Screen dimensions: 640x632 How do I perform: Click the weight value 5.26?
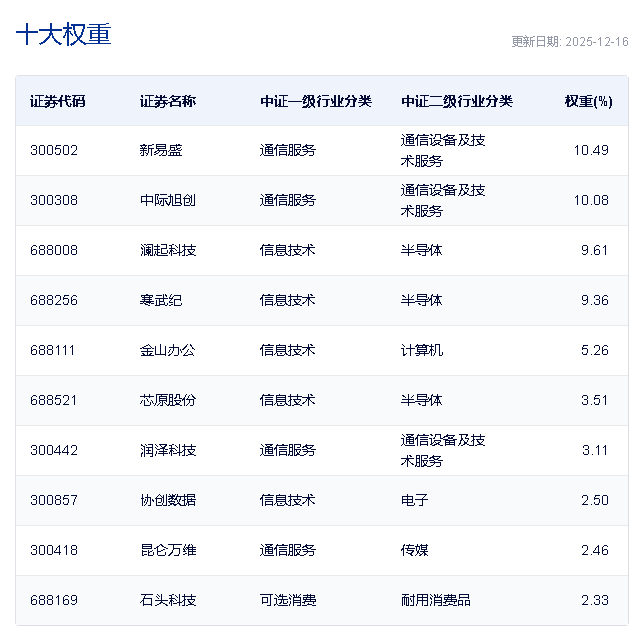pos(595,350)
